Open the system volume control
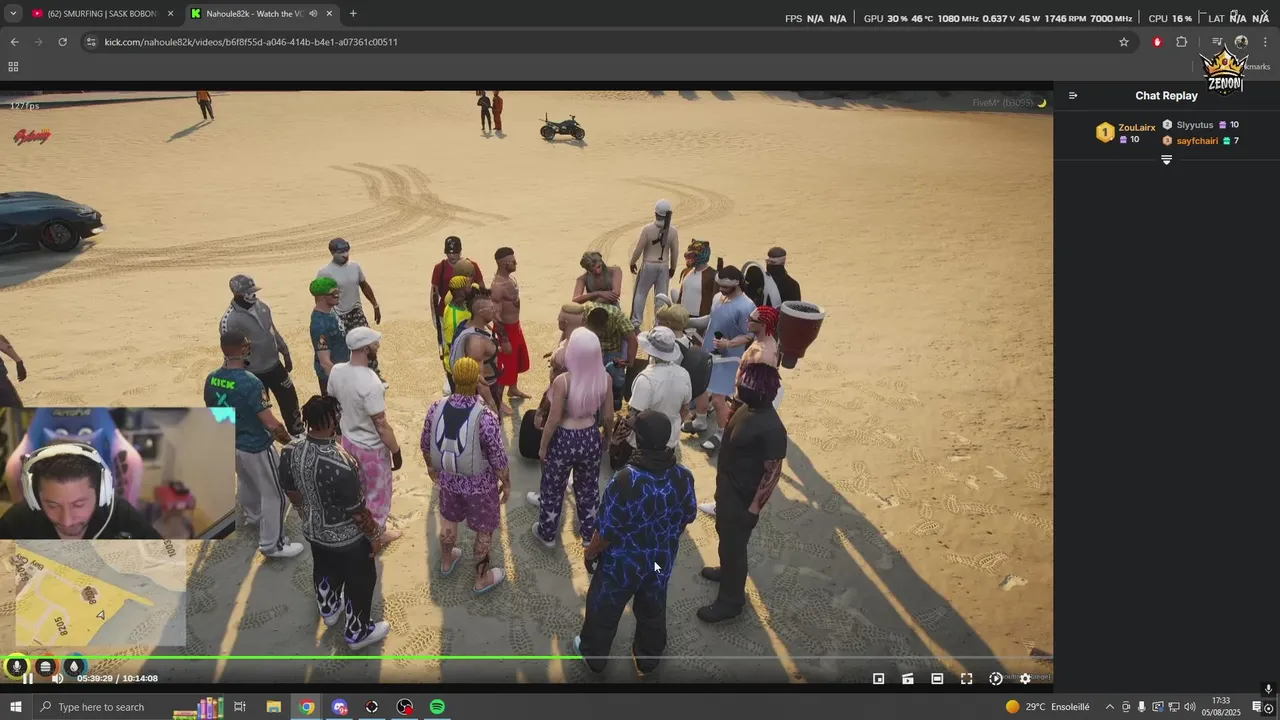 [1188, 707]
